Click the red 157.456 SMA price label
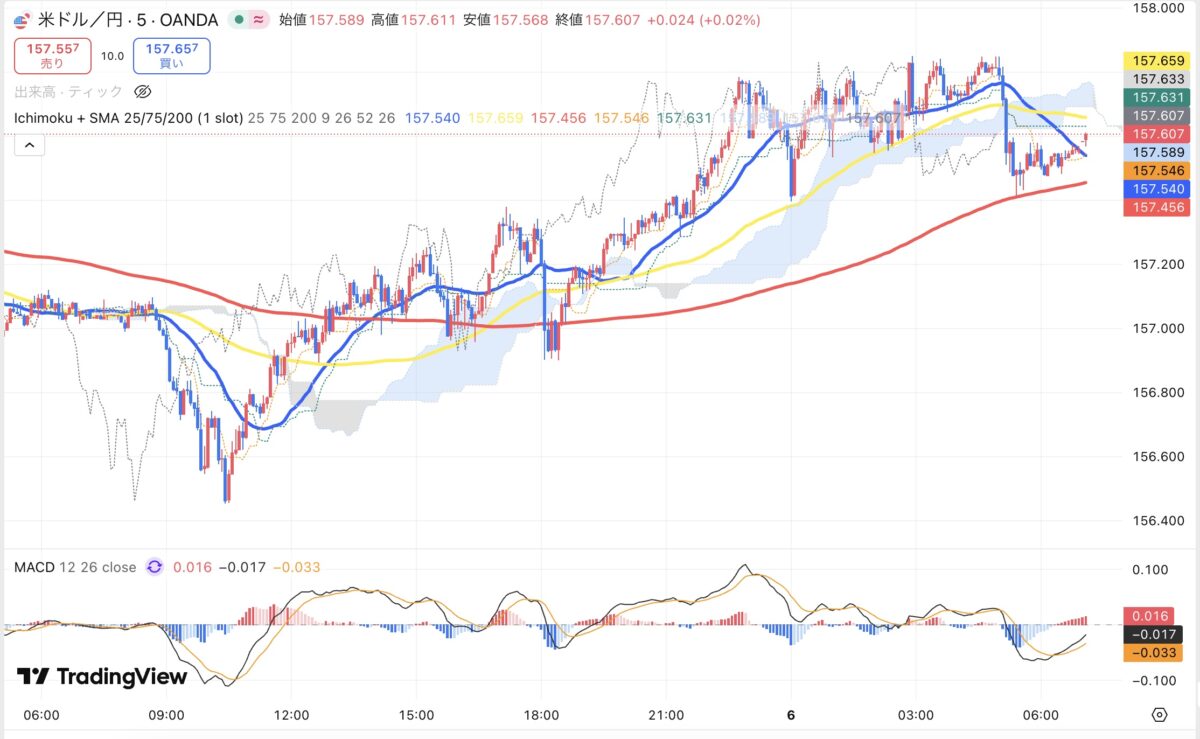The height and width of the screenshot is (739, 1200). [1156, 207]
